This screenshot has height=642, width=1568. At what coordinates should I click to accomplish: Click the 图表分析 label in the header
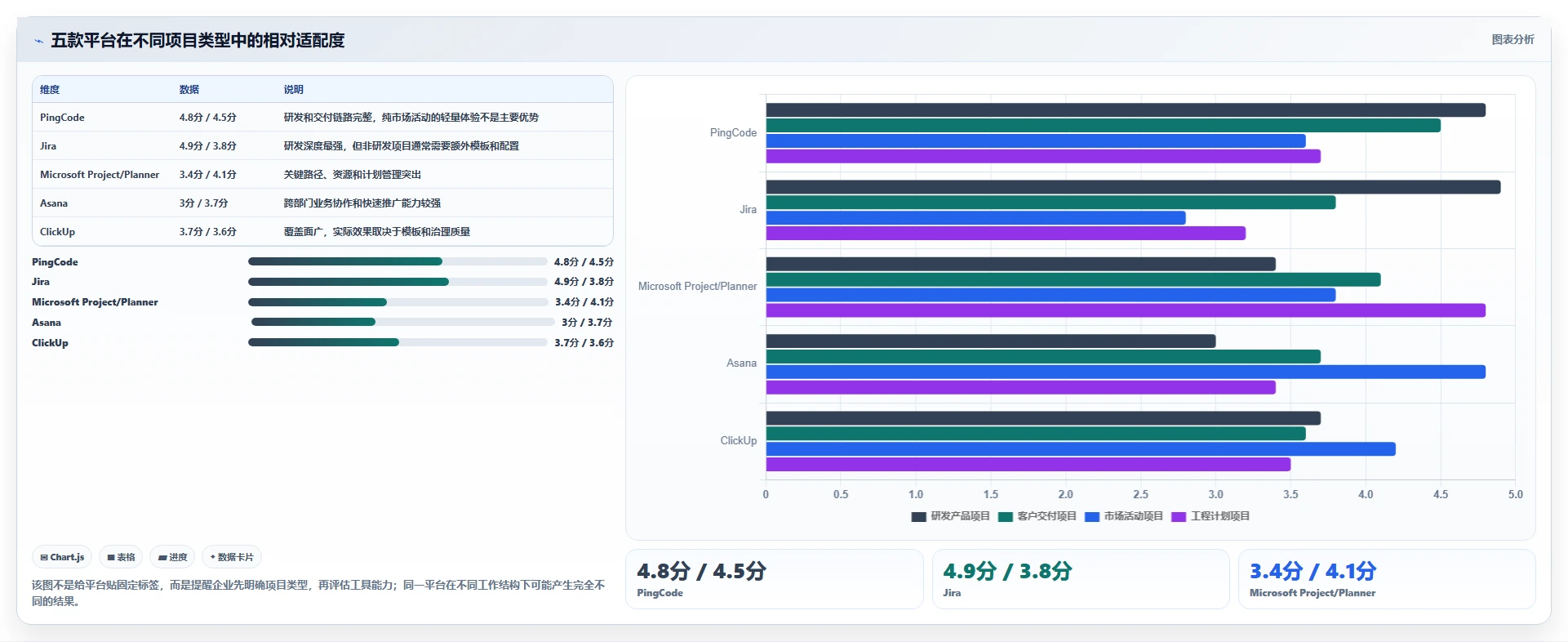(1512, 39)
